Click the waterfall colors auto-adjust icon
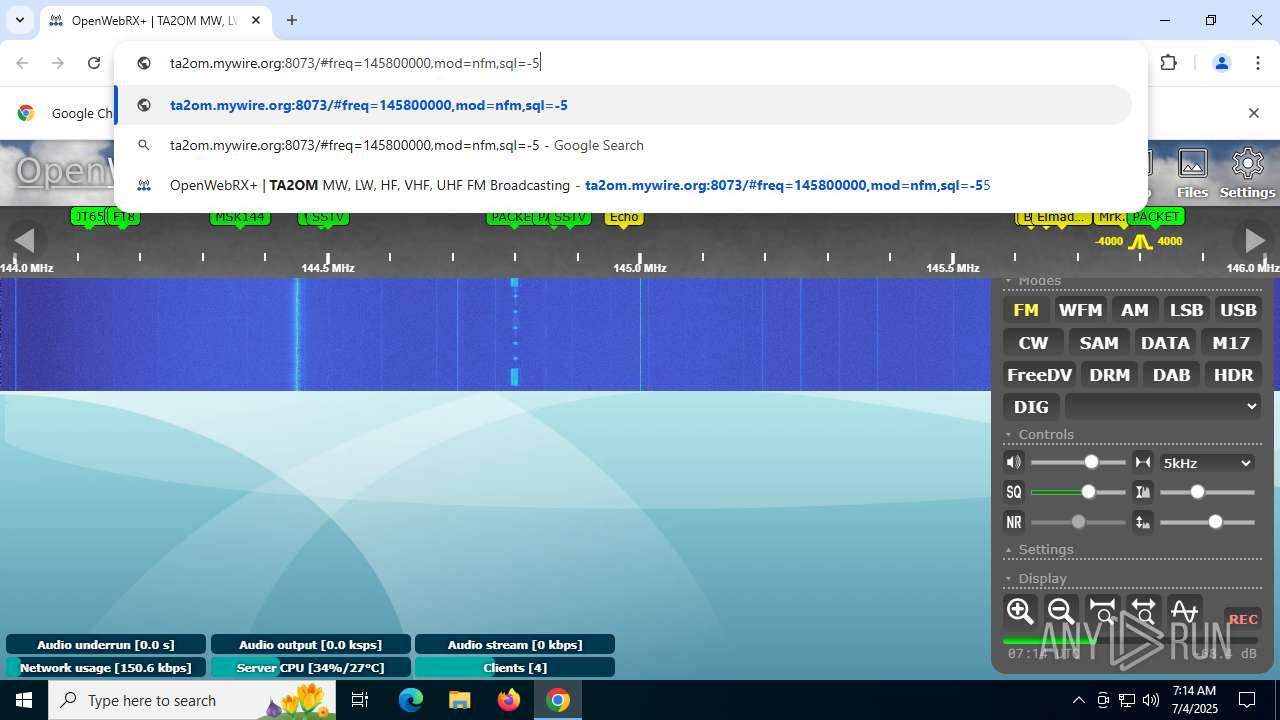The height and width of the screenshot is (720, 1280). pos(1142,492)
